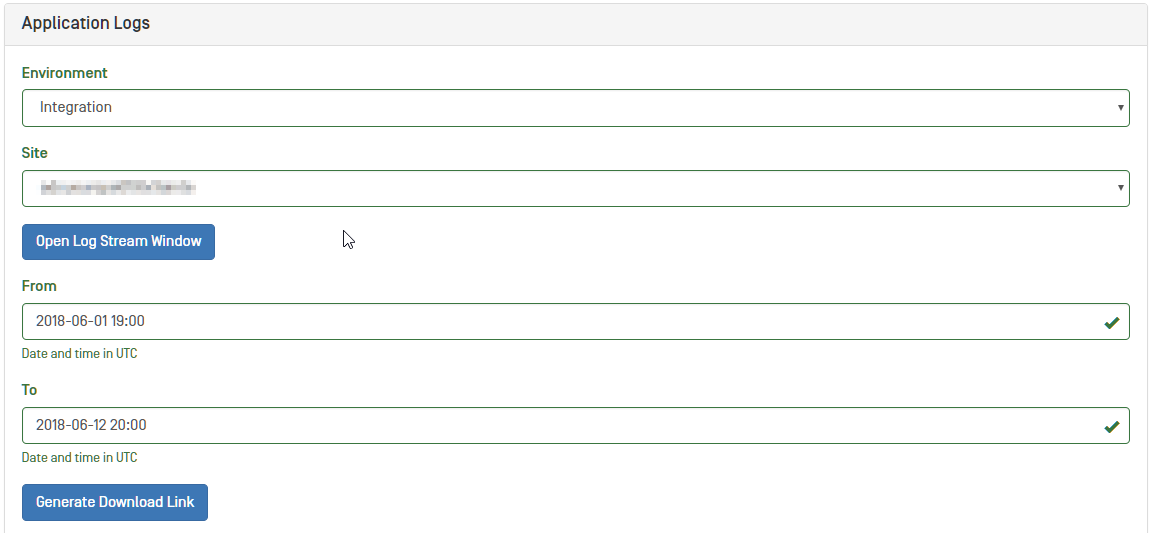
Task: Click the green checkmark in From field
Action: [x=1111, y=322]
